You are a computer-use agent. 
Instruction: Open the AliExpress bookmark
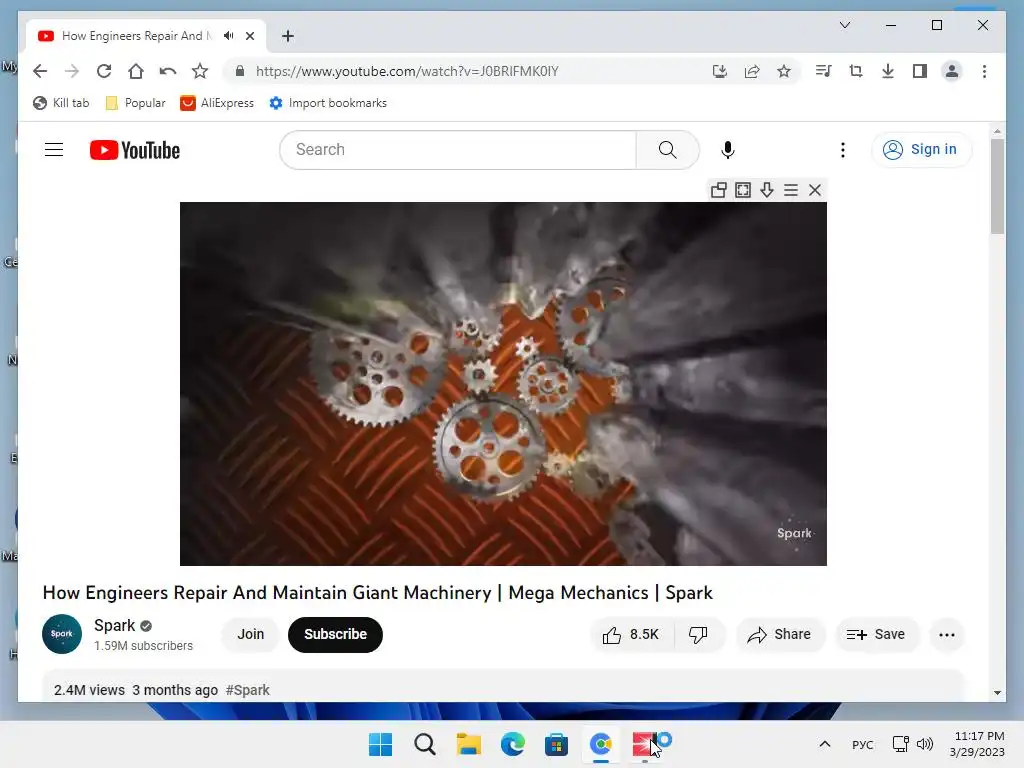coord(217,103)
